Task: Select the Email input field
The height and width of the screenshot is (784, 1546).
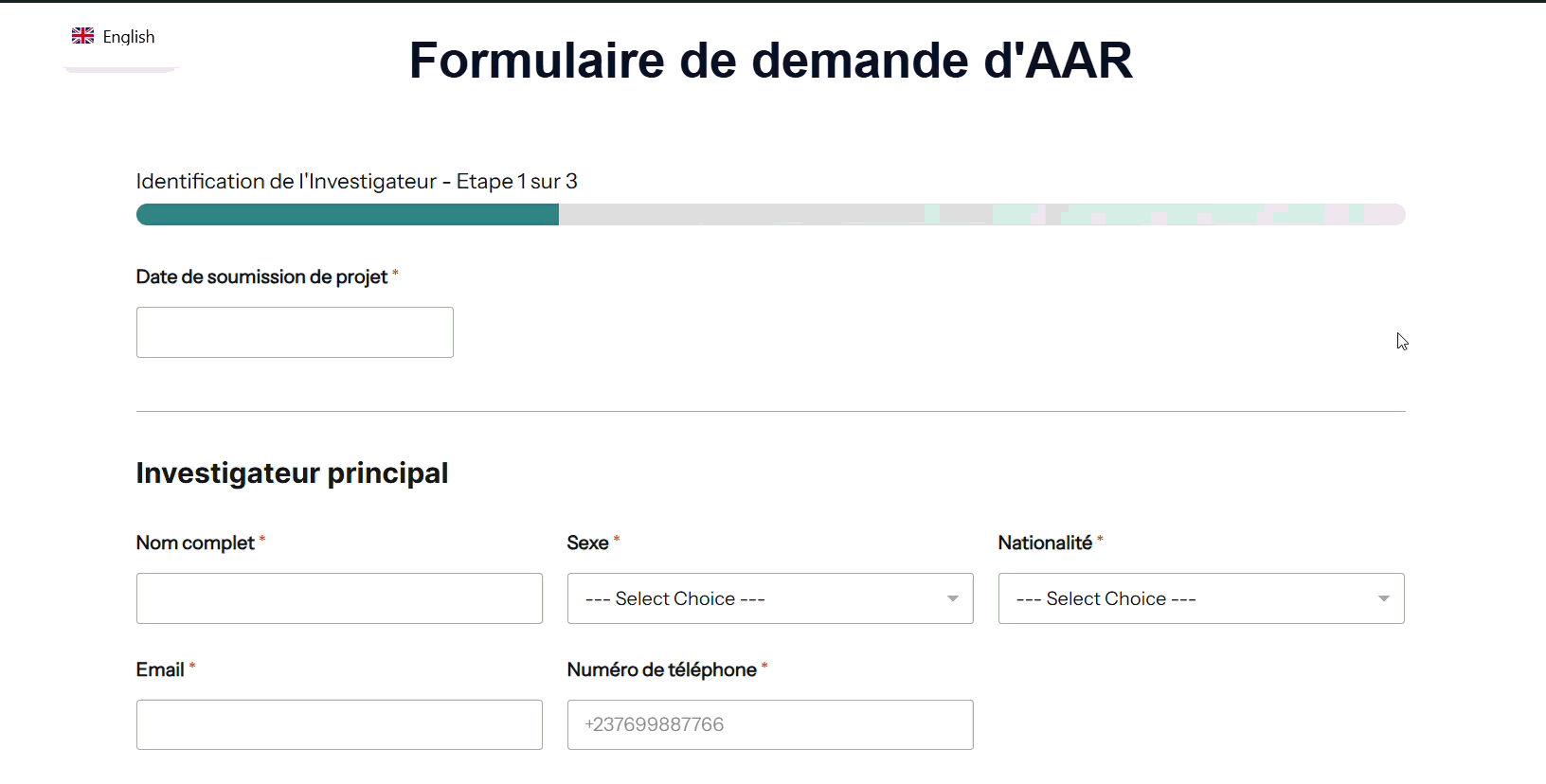Action: pos(339,724)
